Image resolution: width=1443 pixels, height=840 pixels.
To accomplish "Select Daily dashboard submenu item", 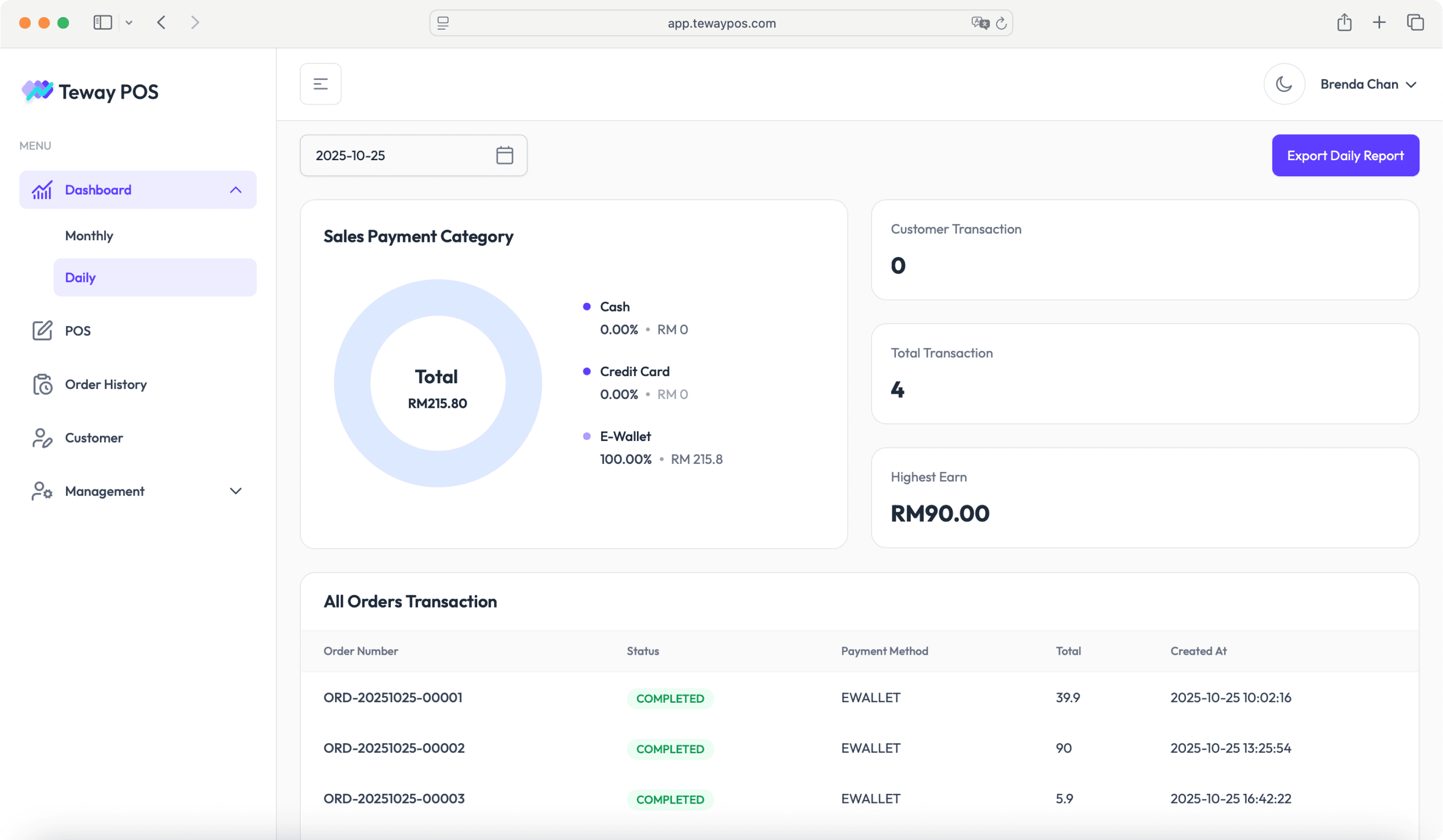I will 80,278.
